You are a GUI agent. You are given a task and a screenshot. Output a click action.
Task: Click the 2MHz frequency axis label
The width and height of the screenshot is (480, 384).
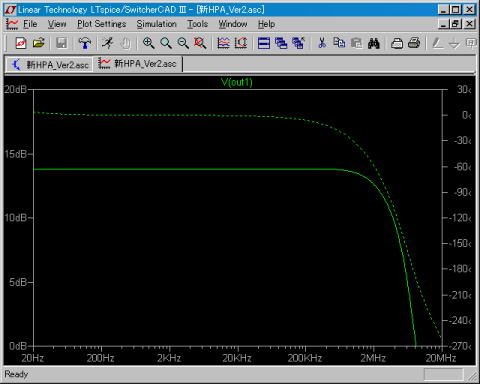tap(373, 358)
